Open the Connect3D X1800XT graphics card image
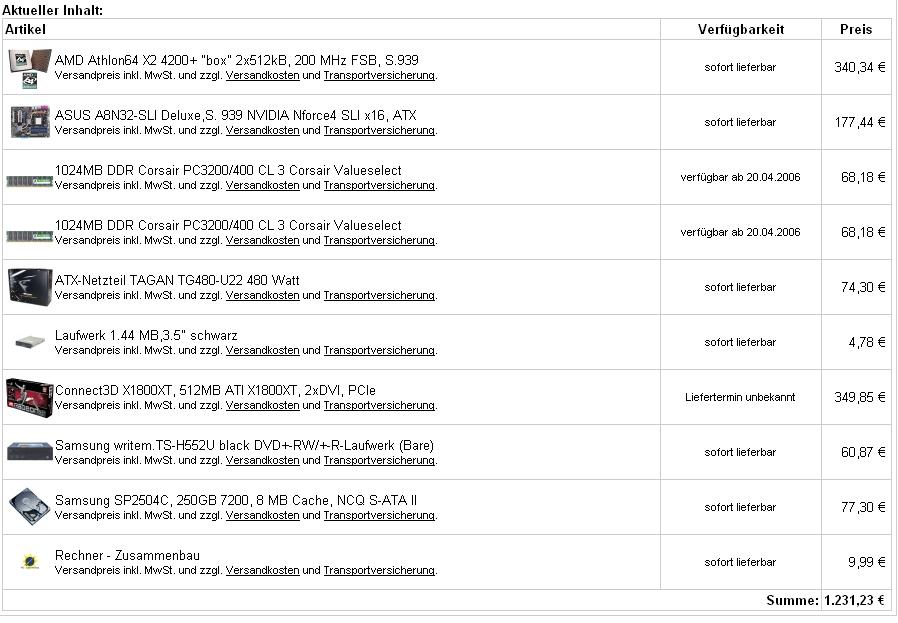The width and height of the screenshot is (898, 623). [x=30, y=397]
